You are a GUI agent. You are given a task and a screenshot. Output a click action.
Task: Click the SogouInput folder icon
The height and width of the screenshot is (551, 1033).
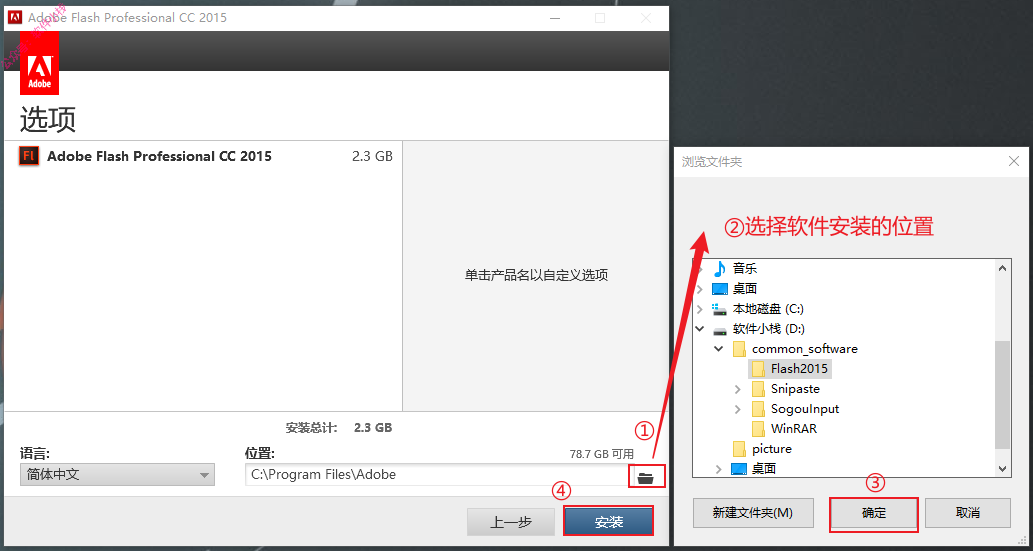pyautogui.click(x=758, y=409)
